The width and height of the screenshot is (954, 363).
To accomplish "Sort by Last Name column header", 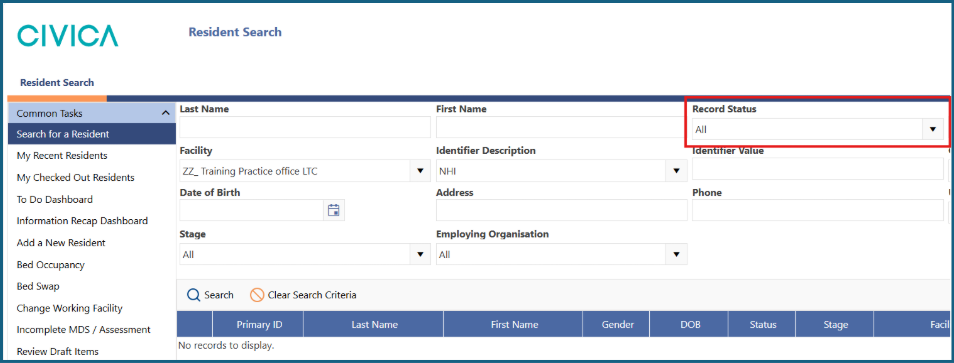I will point(374,325).
